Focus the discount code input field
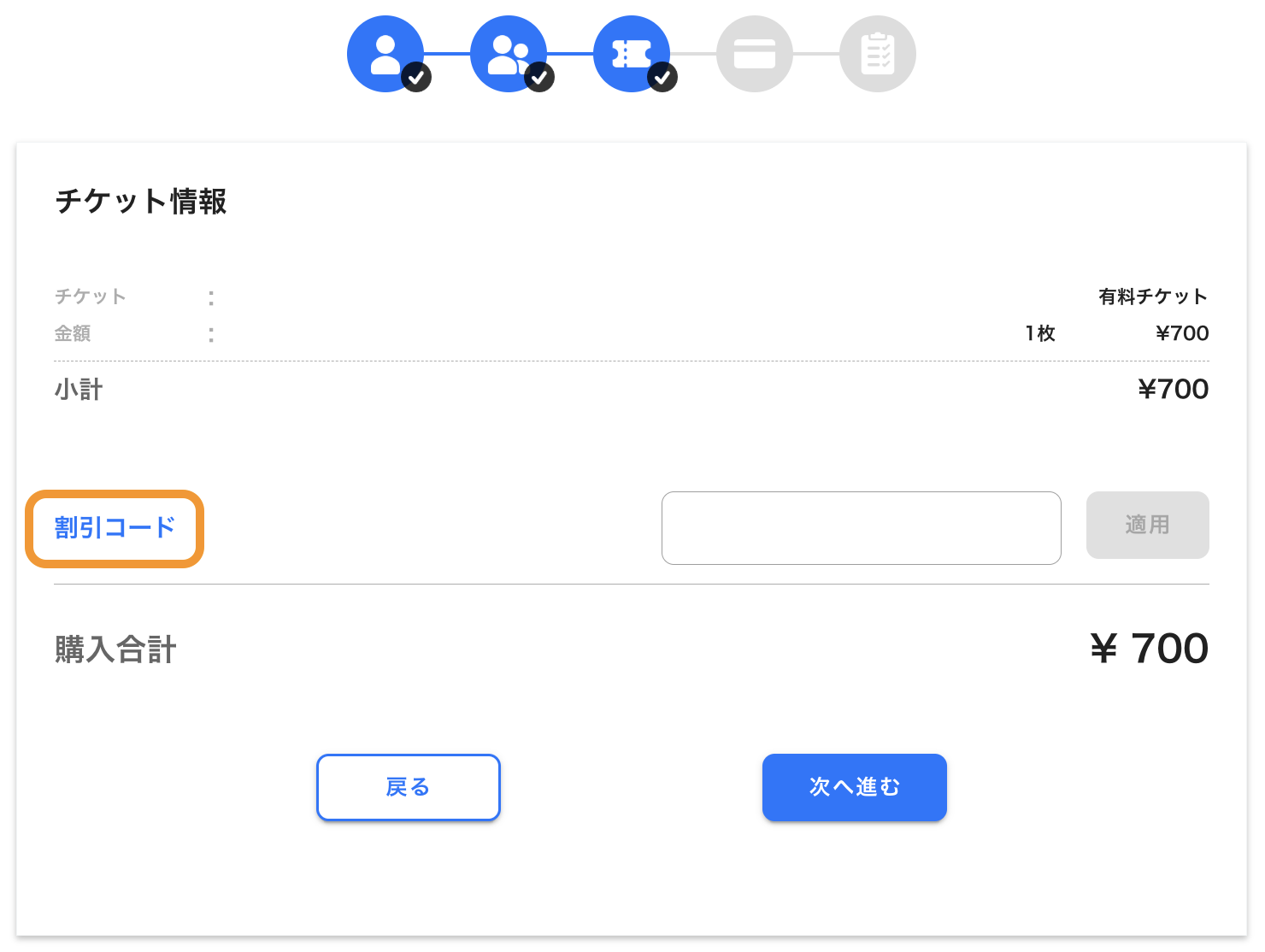Viewport: 1265px width, 952px height. point(862,528)
